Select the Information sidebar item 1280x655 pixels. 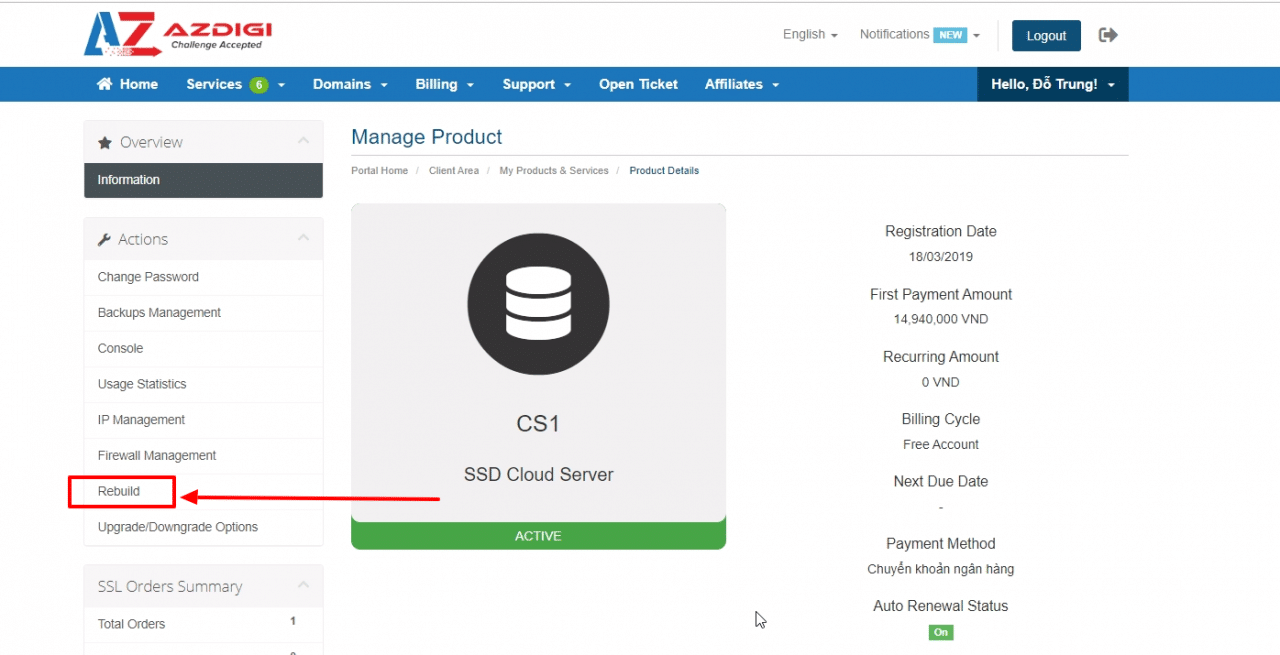click(129, 180)
